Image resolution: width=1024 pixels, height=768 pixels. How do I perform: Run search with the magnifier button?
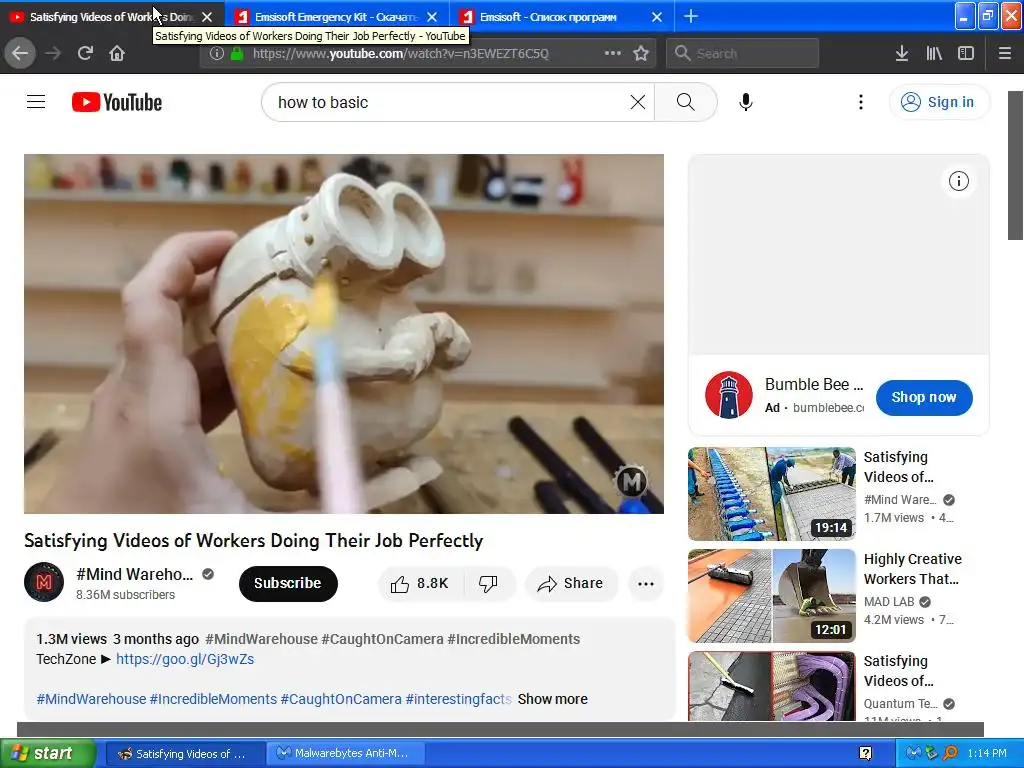pyautogui.click(x=686, y=102)
